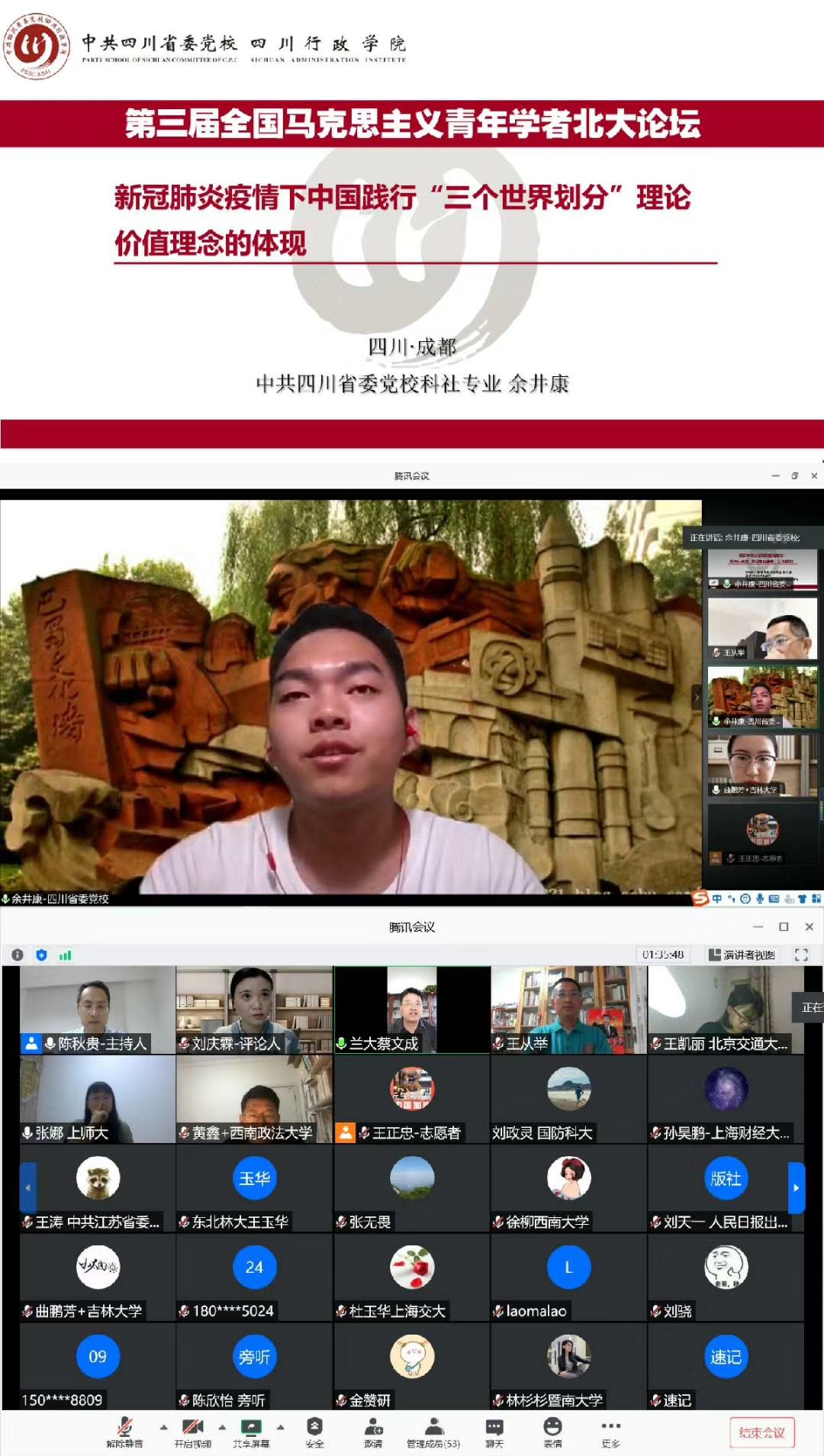The width and height of the screenshot is (824, 1456).
Task: Open 管理成员(53) member management
Action: click(x=433, y=1428)
